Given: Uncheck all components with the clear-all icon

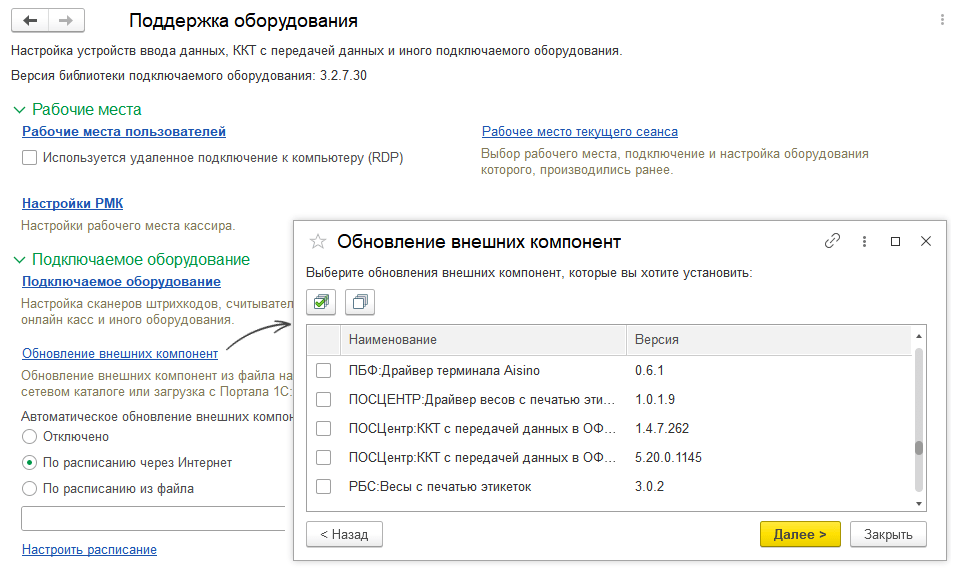Looking at the screenshot, I should pyautogui.click(x=360, y=301).
